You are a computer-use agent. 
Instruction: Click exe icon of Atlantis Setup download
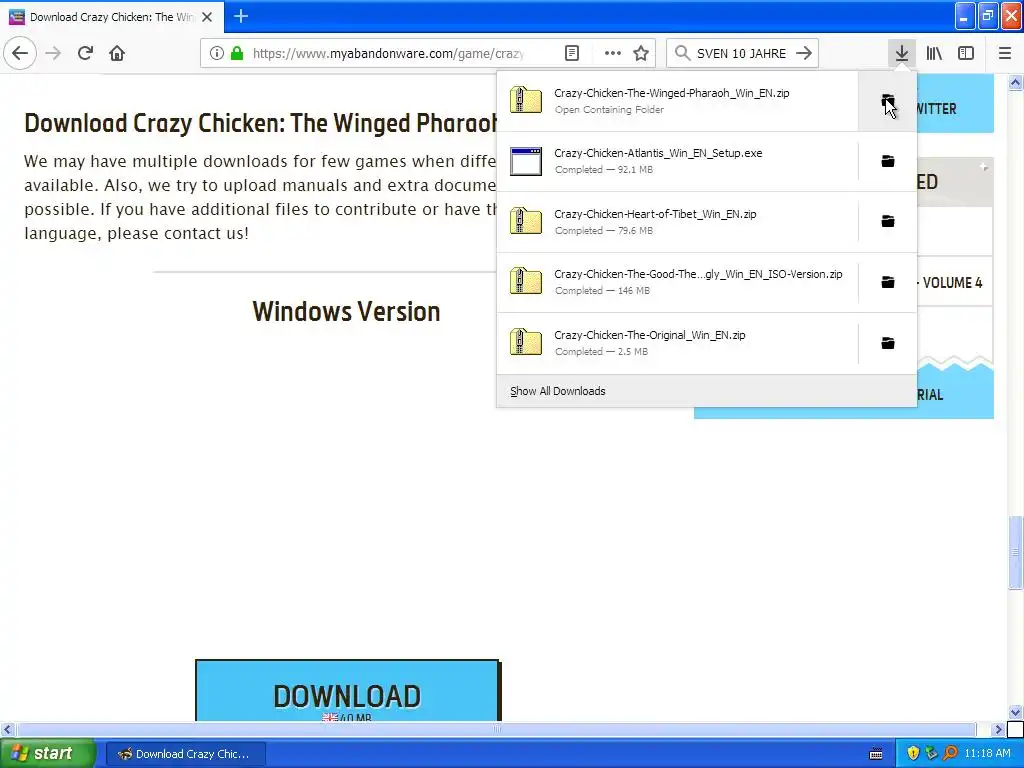(526, 161)
